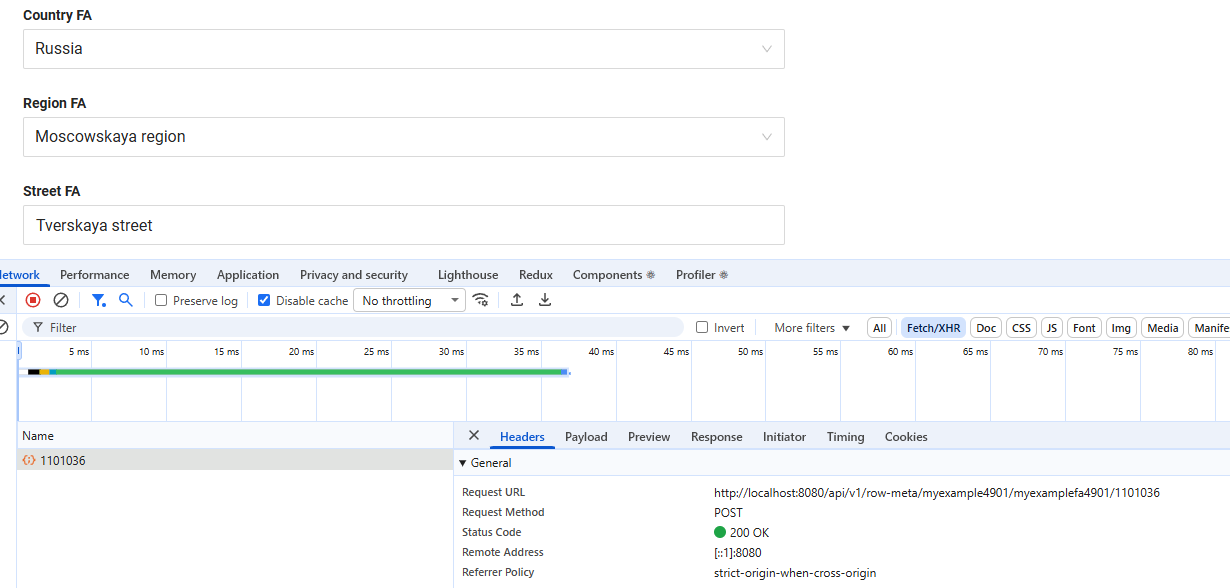Select the Fetch/XHR filter button
Screen dimensions: 1230x588
click(x=932, y=328)
